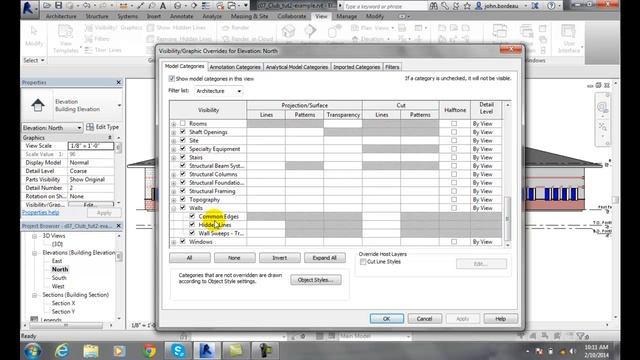Image resolution: width=640 pixels, height=360 pixels.
Task: Open the Elevation: North instance dropdown
Action: click(52, 128)
